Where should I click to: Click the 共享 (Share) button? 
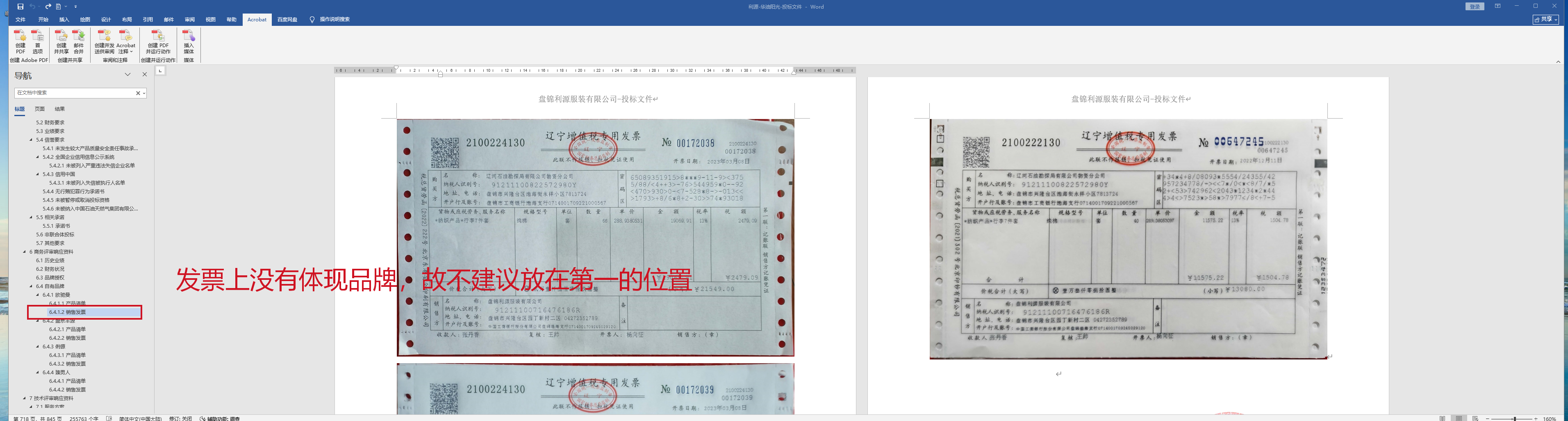pos(1546,20)
